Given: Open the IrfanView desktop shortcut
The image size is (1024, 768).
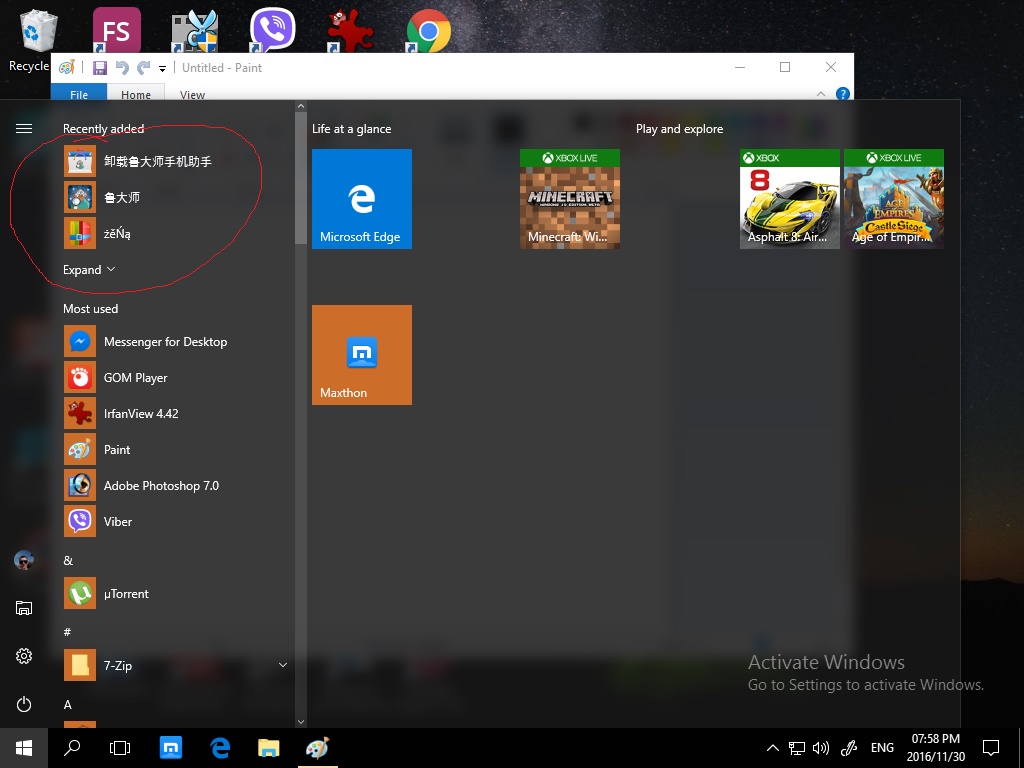Looking at the screenshot, I should click(351, 30).
